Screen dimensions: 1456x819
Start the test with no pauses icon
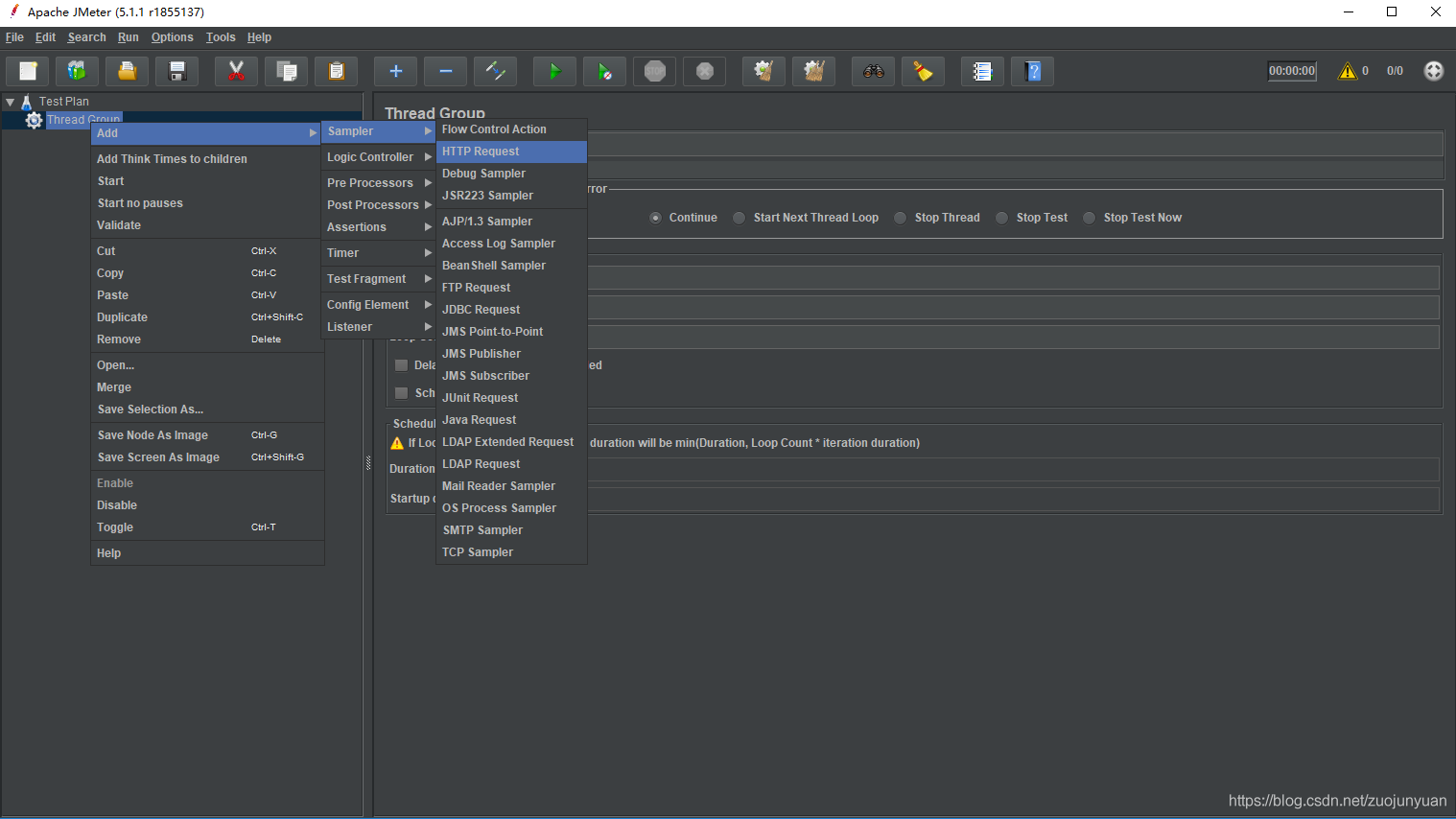click(604, 71)
